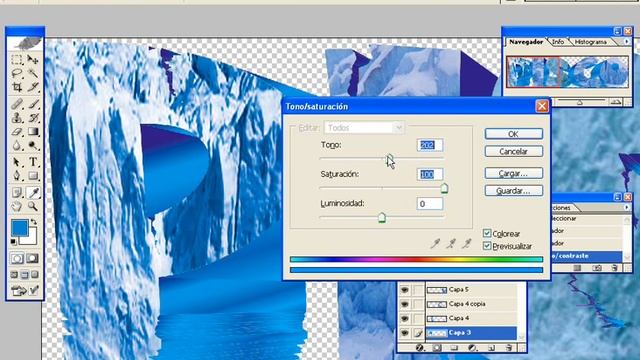
Task: Toggle the Previsualizar checkbox
Action: coord(487,246)
